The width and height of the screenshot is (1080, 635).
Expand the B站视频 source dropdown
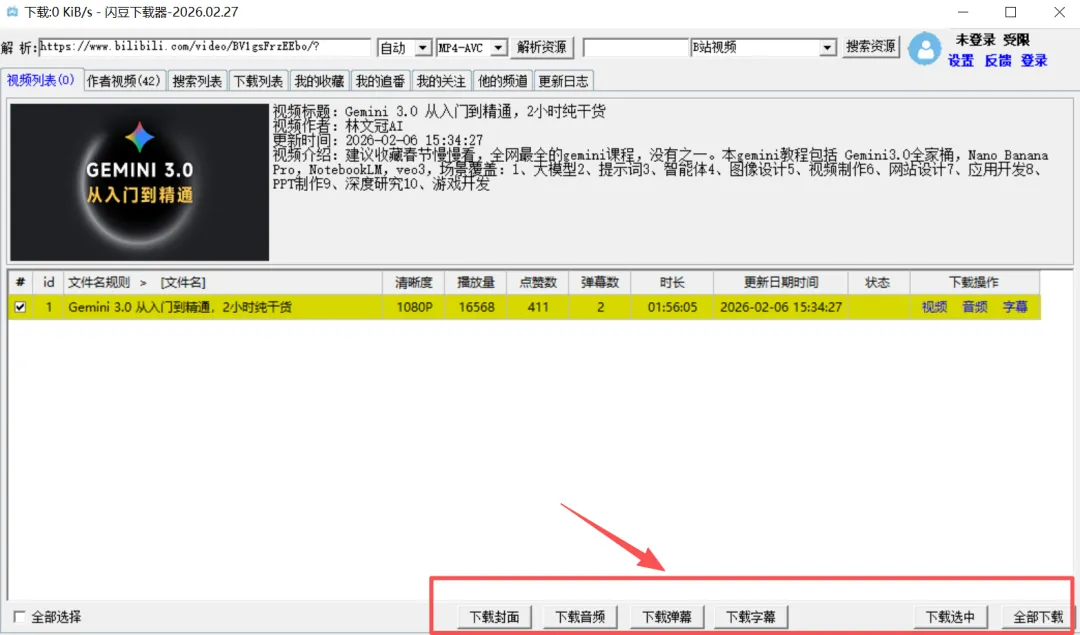click(827, 48)
